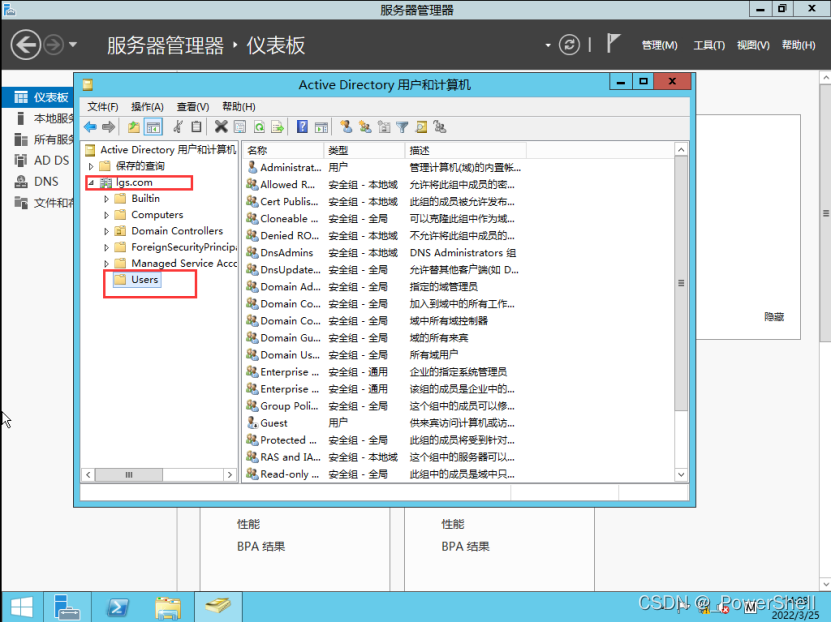Click the add-to-group toolbar icon
Image resolution: width=831 pixels, height=622 pixels.
(439, 127)
